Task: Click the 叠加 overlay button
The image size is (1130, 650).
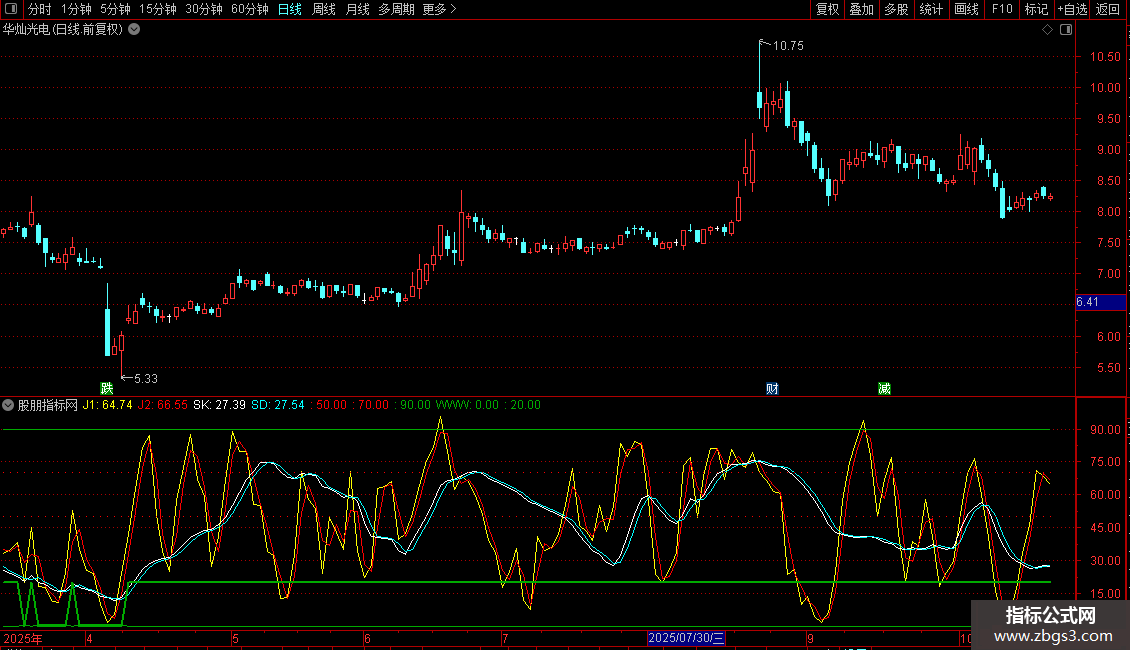Action: (861, 9)
